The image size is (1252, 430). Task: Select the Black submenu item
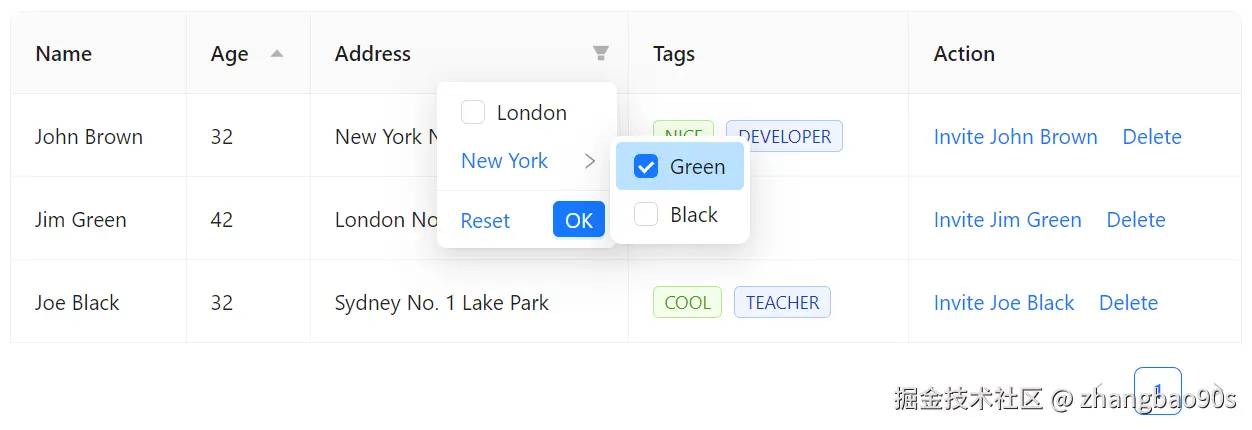(x=694, y=215)
